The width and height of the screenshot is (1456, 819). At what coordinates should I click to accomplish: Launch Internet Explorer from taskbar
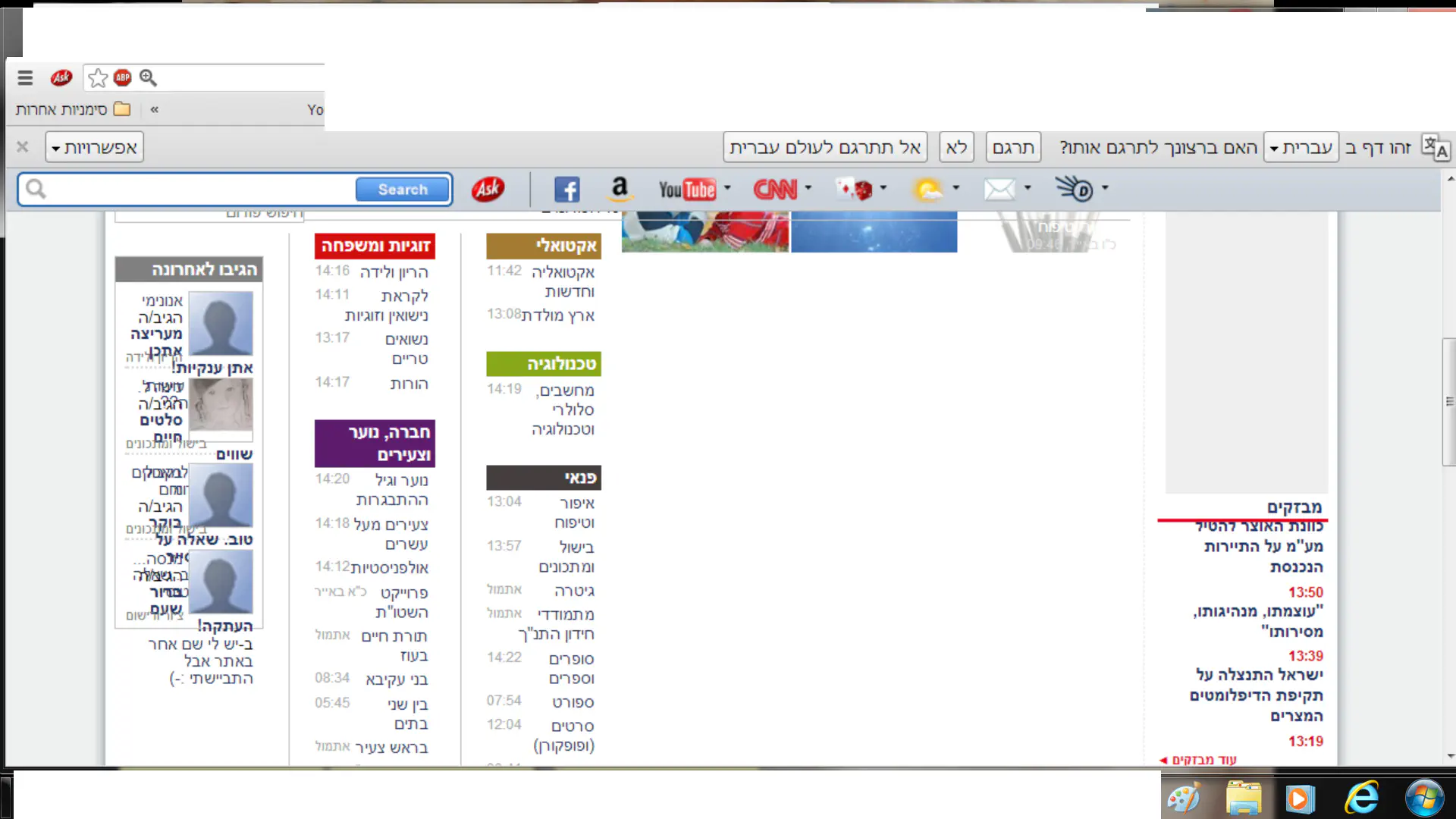tap(1361, 799)
